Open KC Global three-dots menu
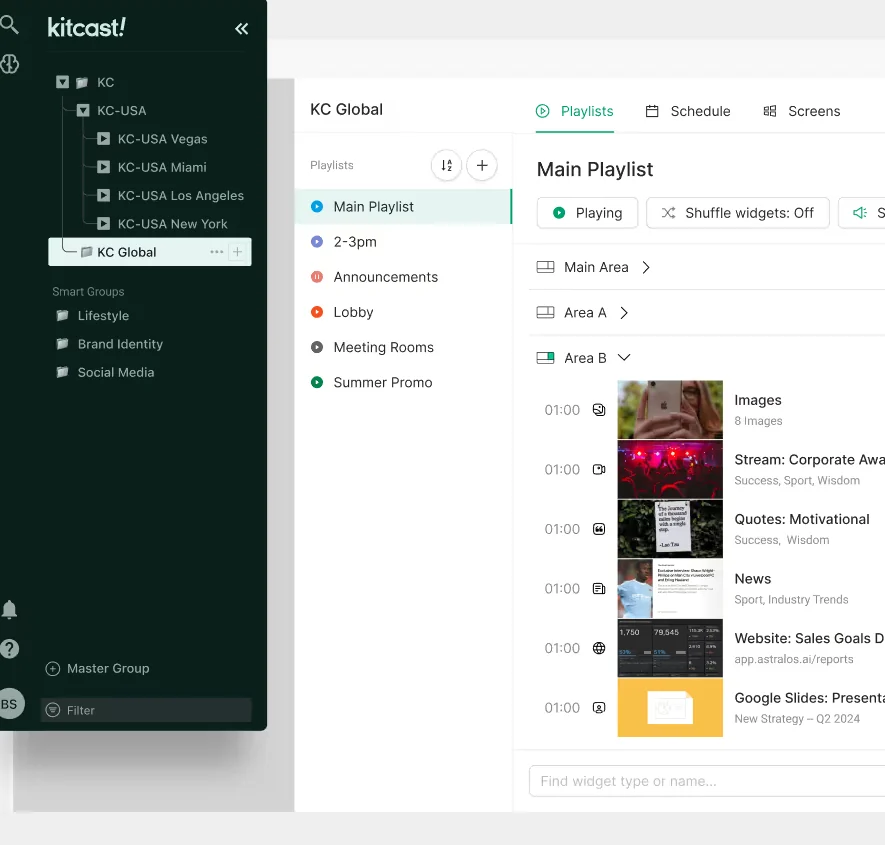The height and width of the screenshot is (845, 885). [x=217, y=252]
